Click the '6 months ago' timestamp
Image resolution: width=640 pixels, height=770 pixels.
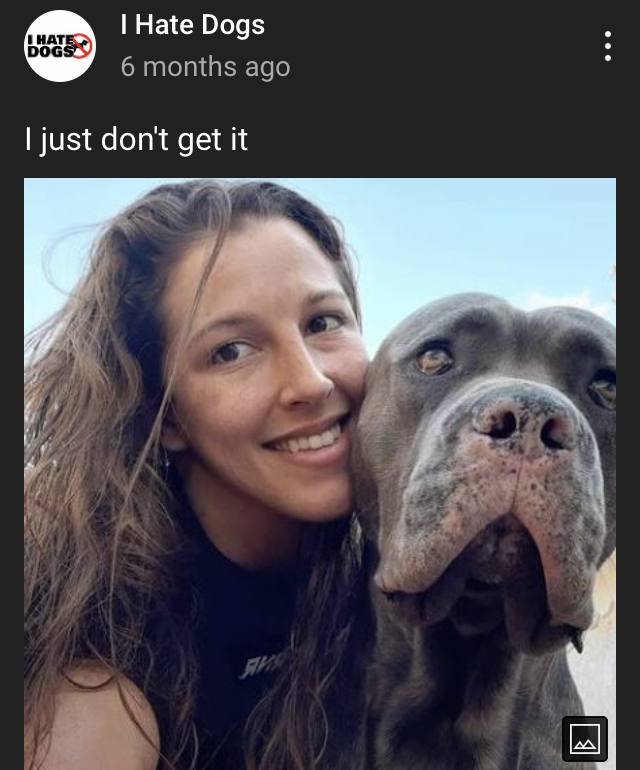[205, 66]
